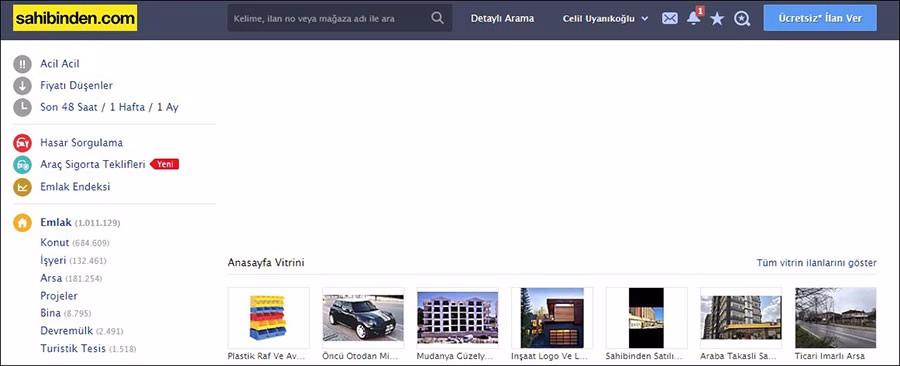The image size is (900, 366).
Task: Open the sahibinden.com logo homepage
Action: [x=75, y=18]
